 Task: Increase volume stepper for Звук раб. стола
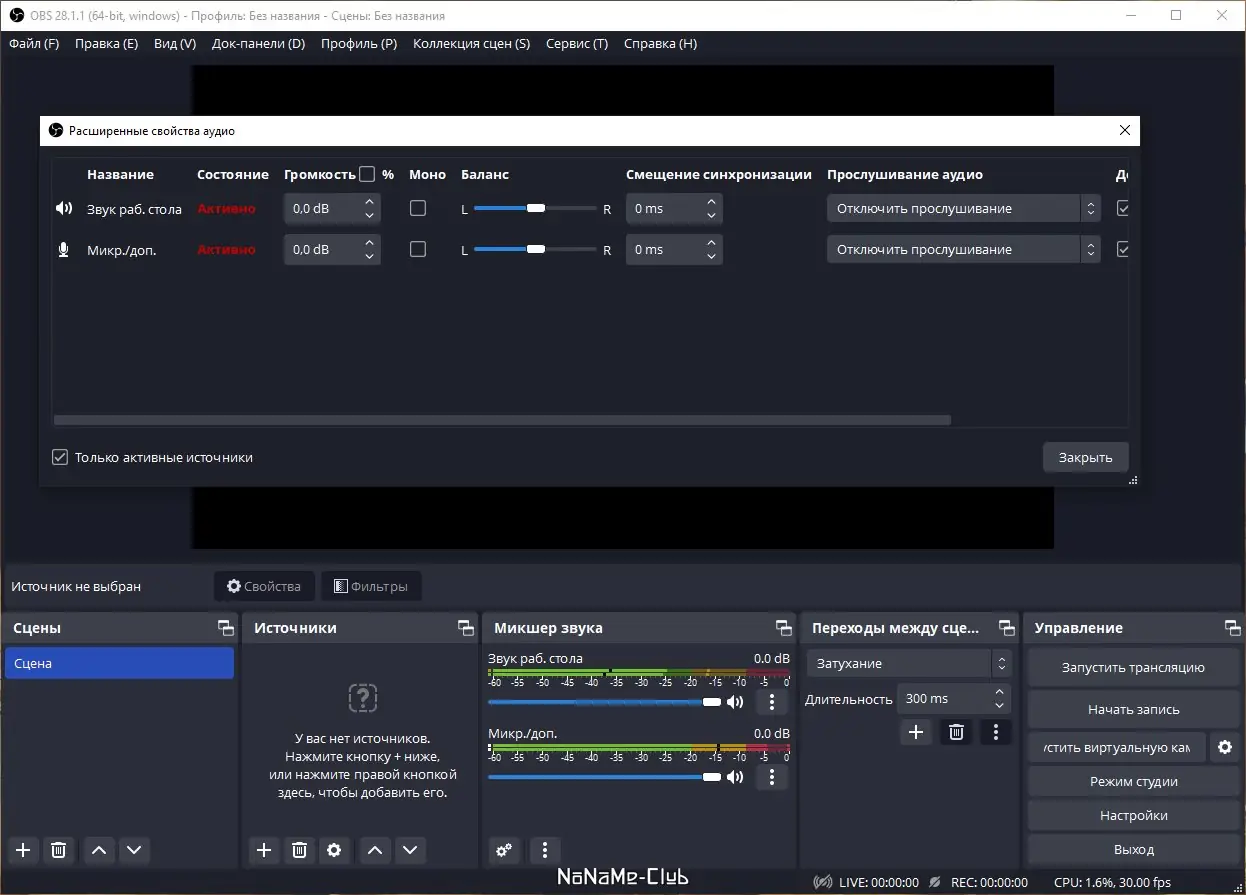pos(370,202)
